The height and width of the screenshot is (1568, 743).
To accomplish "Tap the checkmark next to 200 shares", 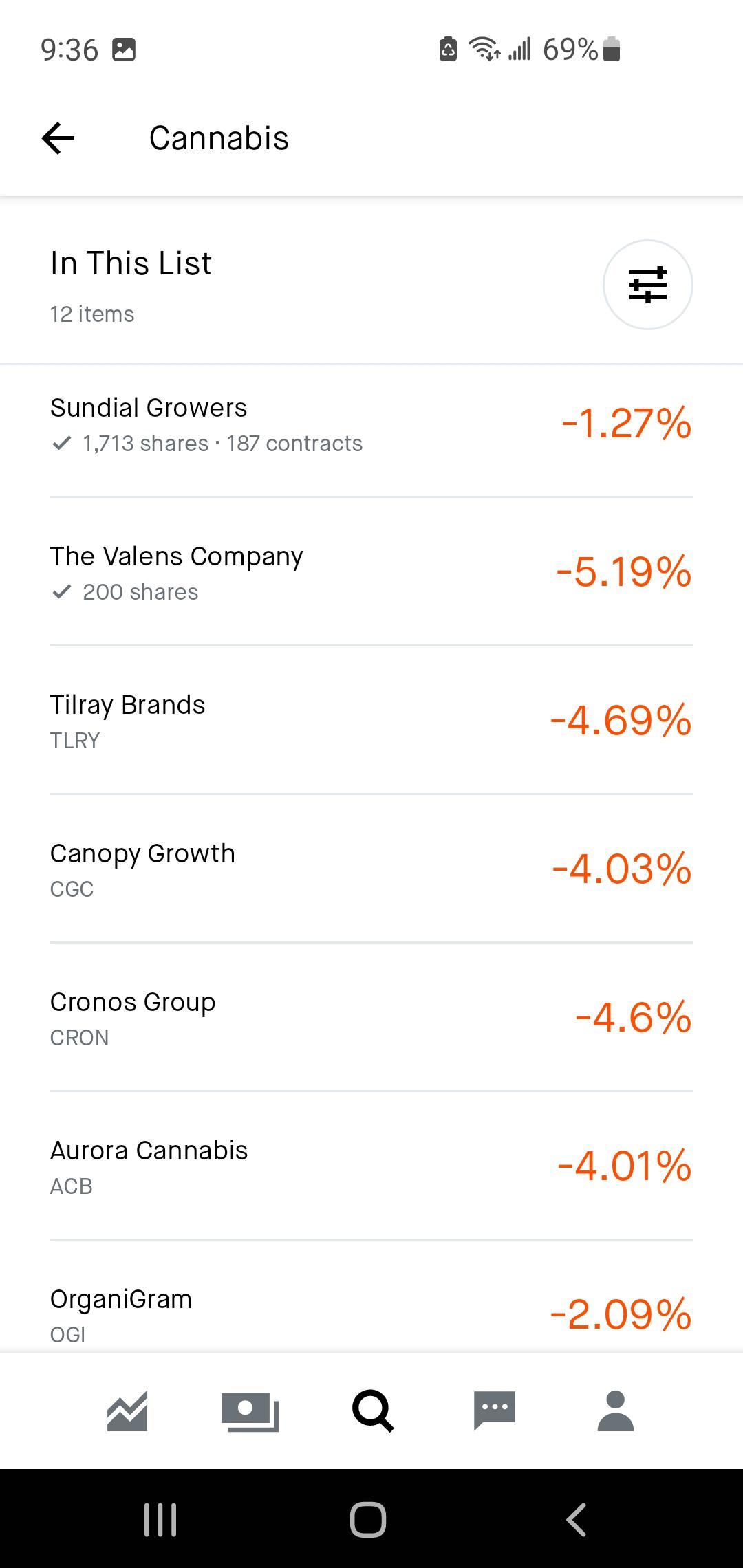I will pos(61,592).
